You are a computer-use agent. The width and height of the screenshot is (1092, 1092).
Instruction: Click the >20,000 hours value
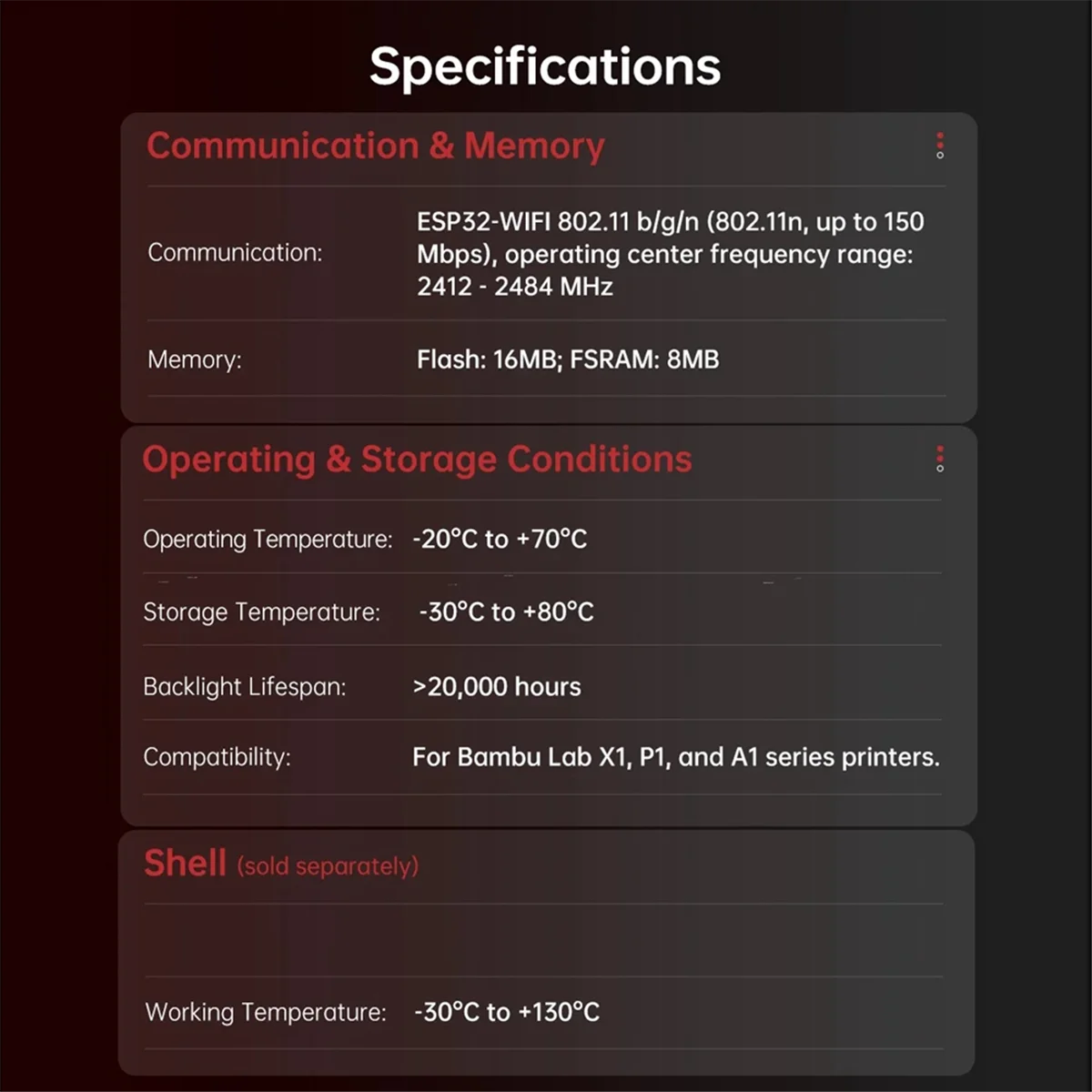coord(497,686)
